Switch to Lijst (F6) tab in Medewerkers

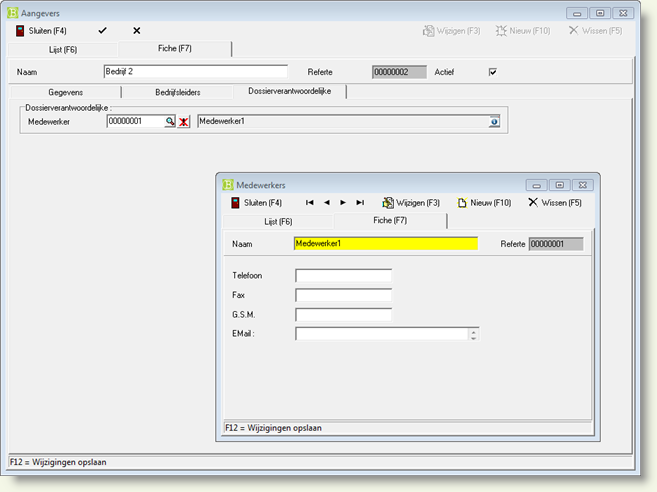pyautogui.click(x=278, y=221)
